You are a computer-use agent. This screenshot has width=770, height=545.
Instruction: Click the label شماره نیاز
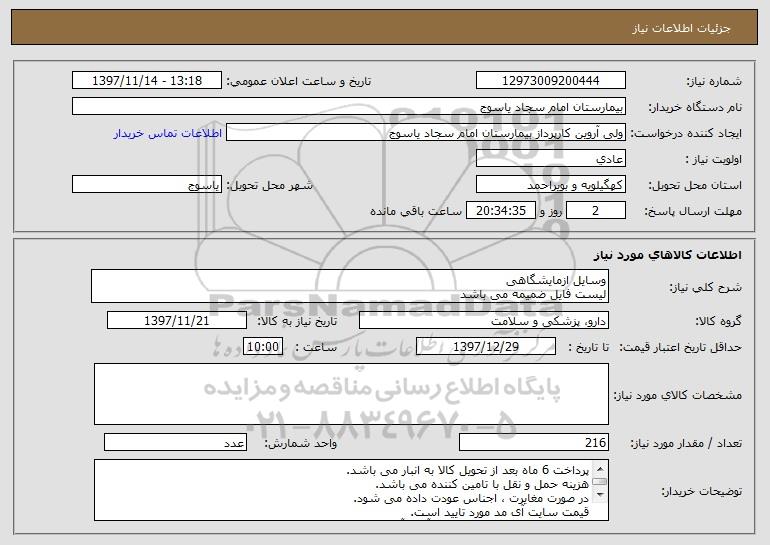tap(714, 81)
